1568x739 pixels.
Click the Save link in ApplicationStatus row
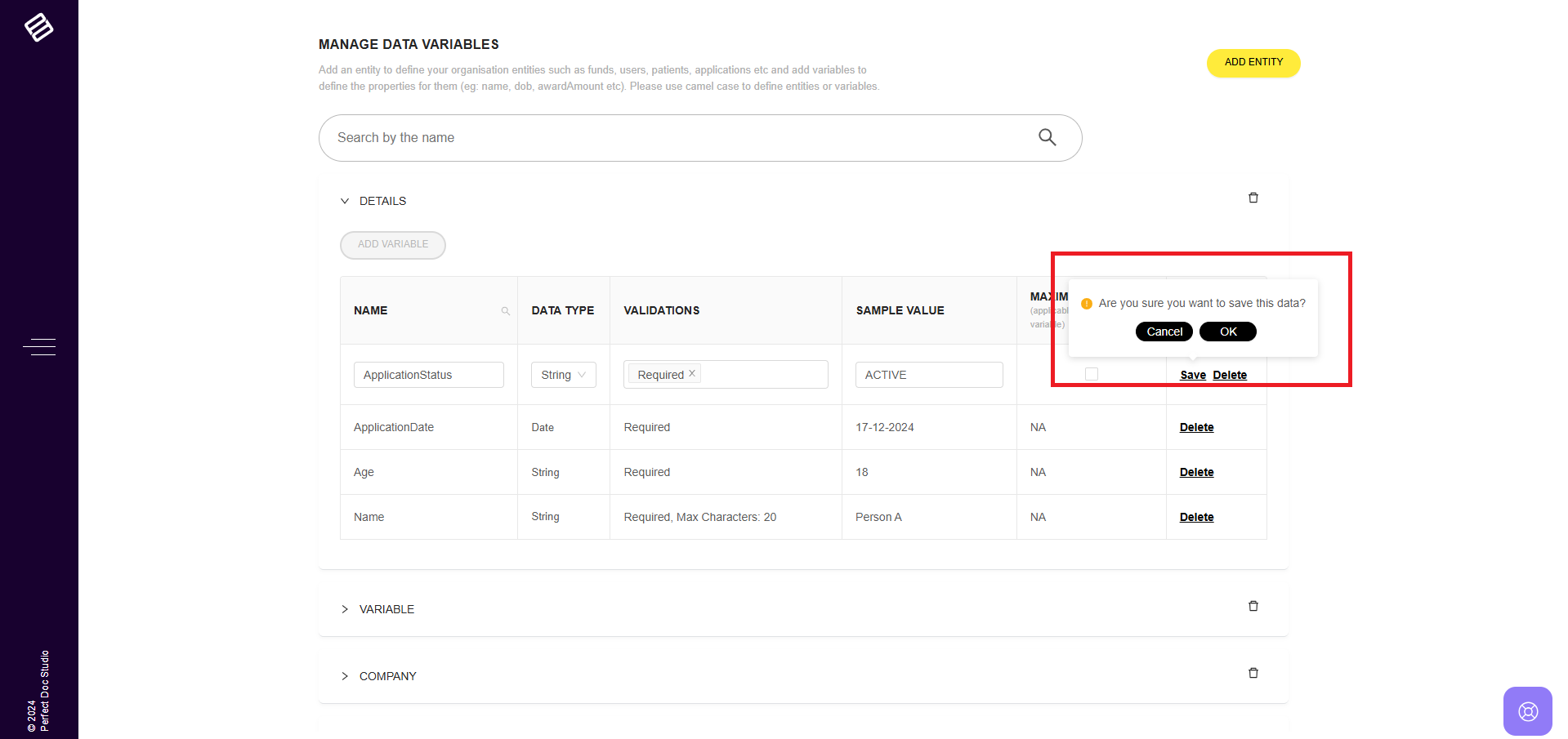(x=1192, y=375)
